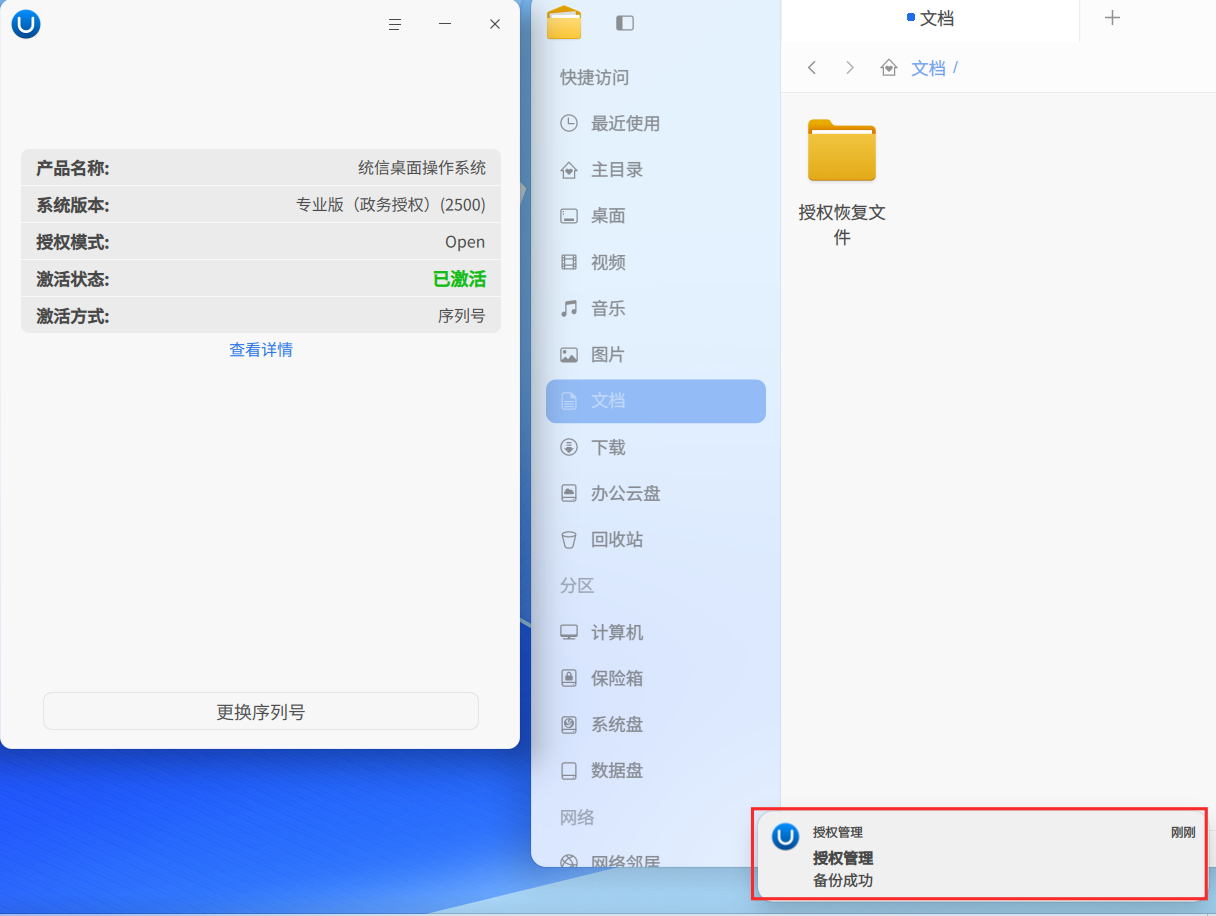Open 保险箱 in sidebar
The height and width of the screenshot is (916, 1216).
(x=656, y=678)
